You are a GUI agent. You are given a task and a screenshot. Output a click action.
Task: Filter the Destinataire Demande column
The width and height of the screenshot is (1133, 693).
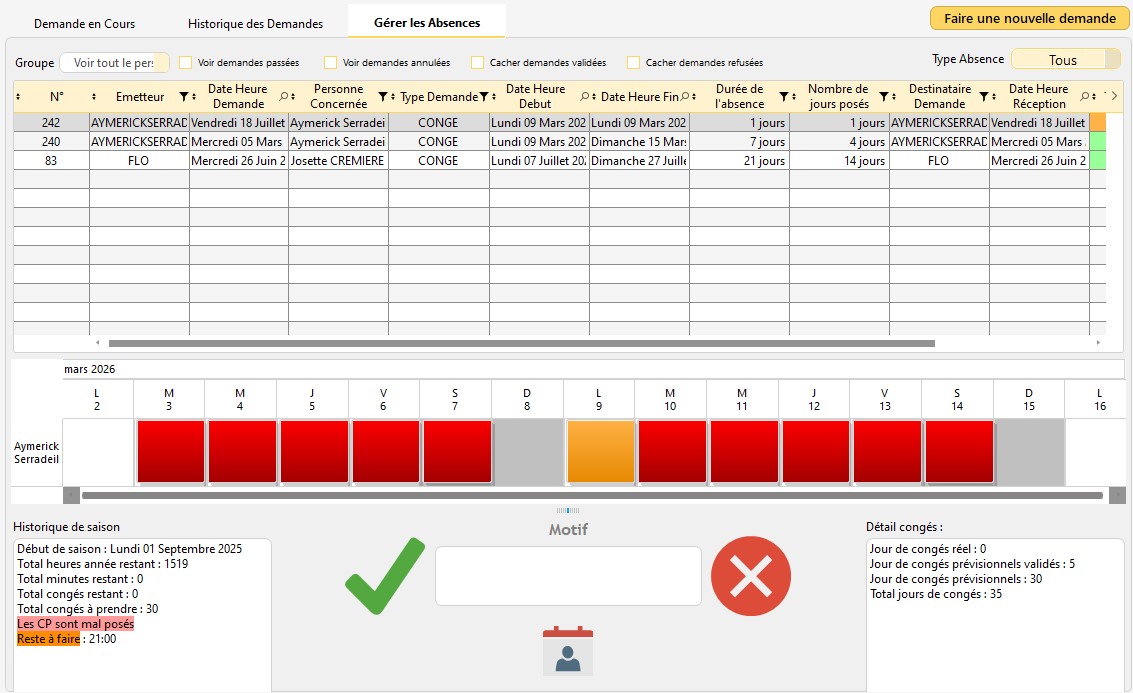coord(983,97)
